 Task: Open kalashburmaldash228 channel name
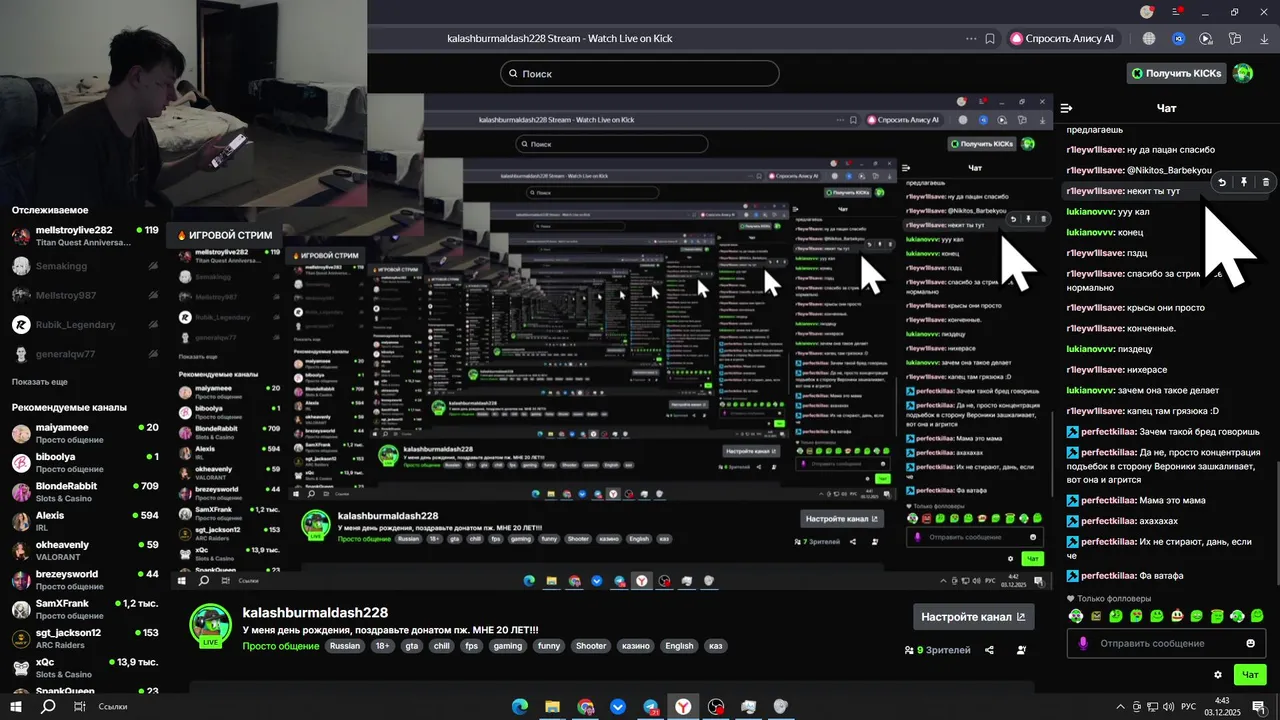[315, 612]
